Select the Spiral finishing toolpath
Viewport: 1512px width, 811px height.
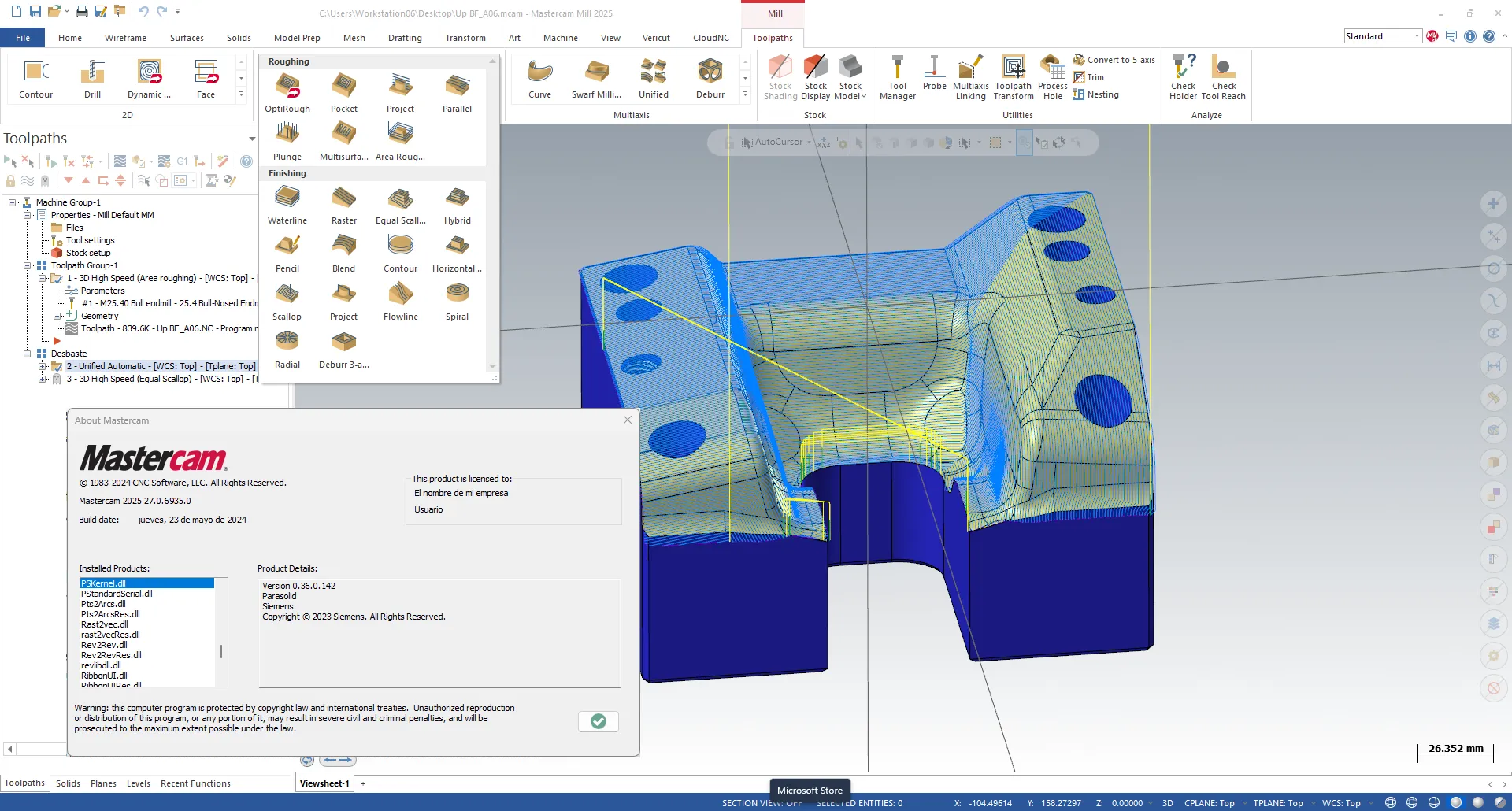[458, 301]
